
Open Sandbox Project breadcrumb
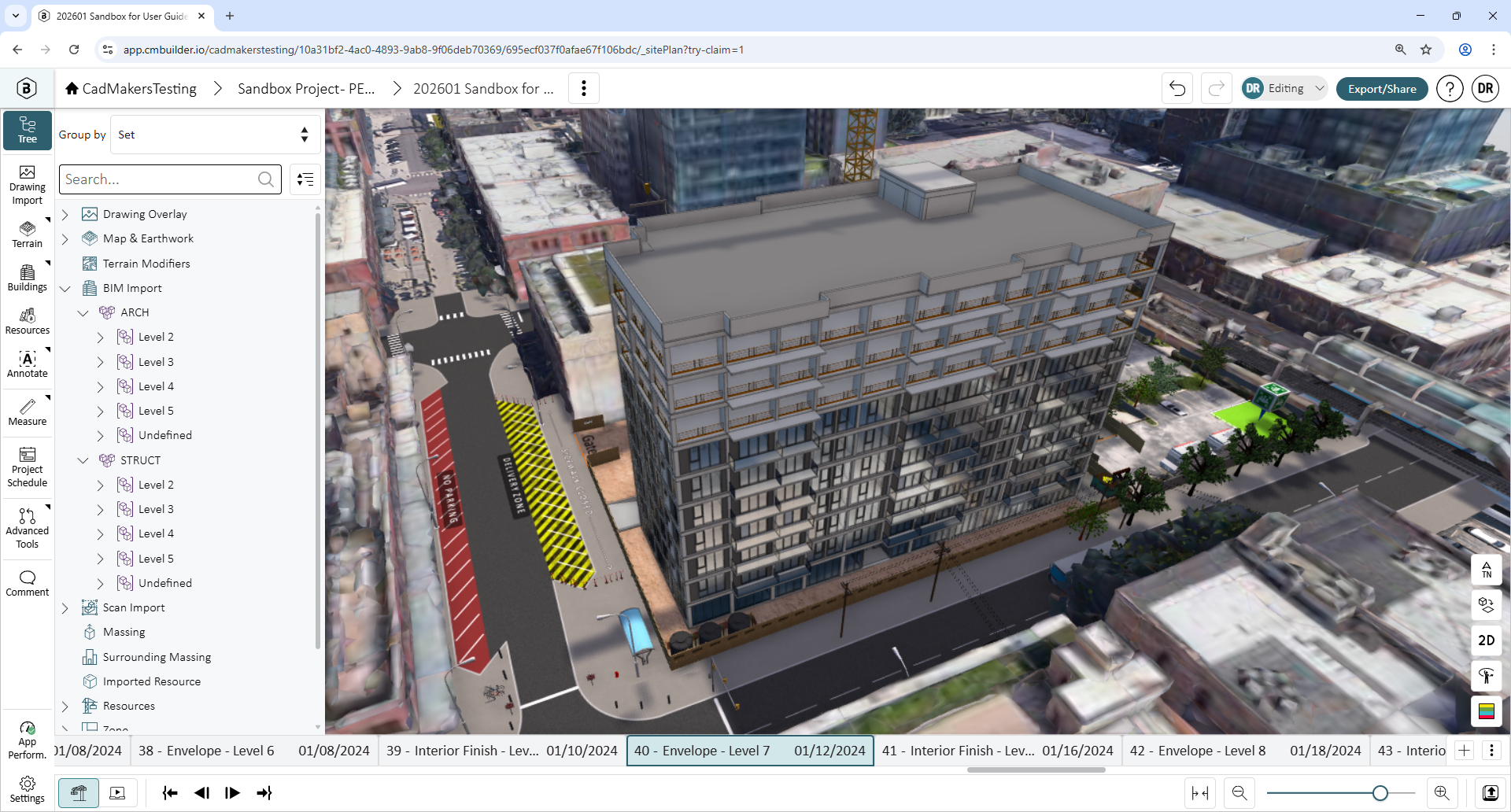pos(306,88)
